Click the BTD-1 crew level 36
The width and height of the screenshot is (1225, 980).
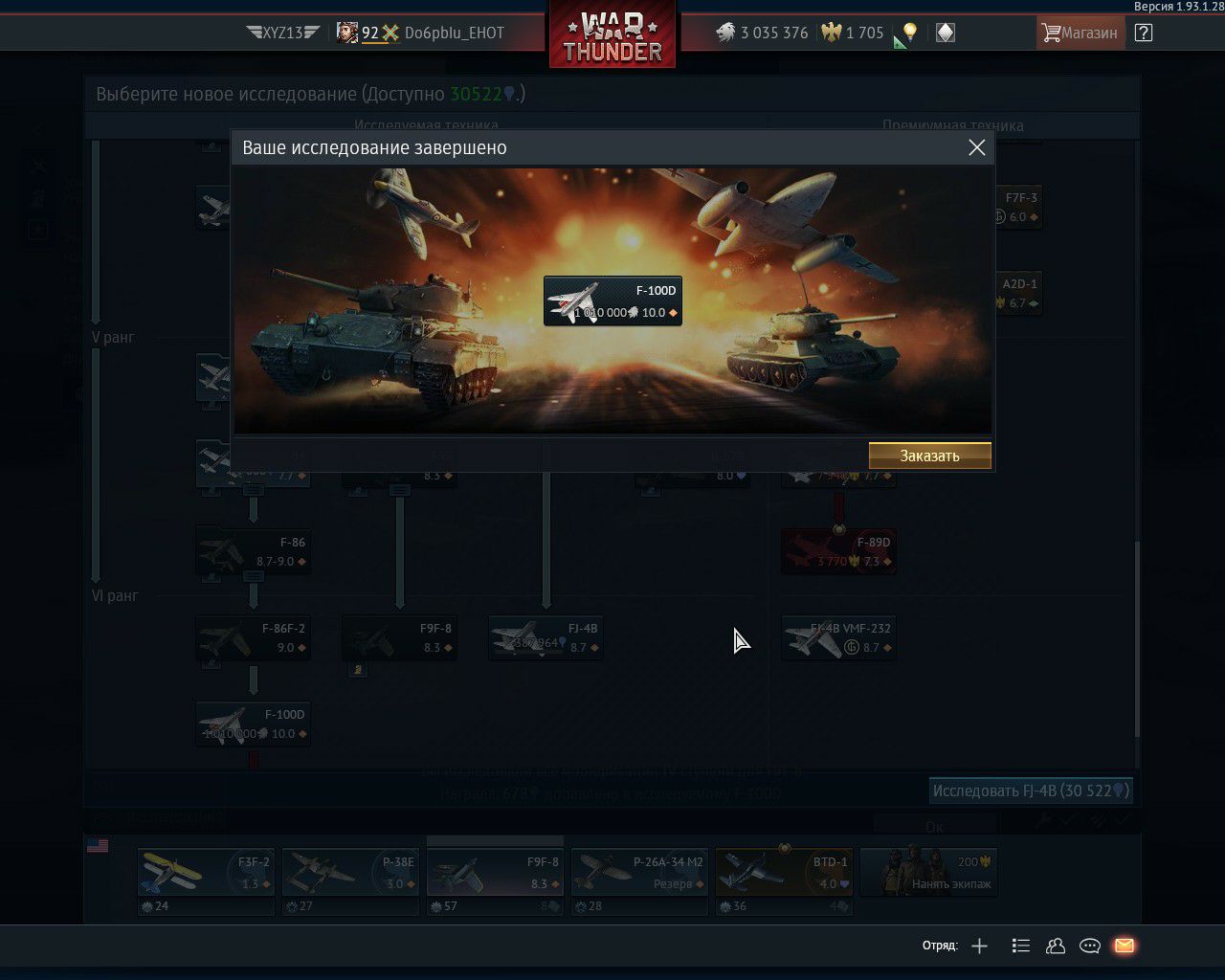pos(733,905)
